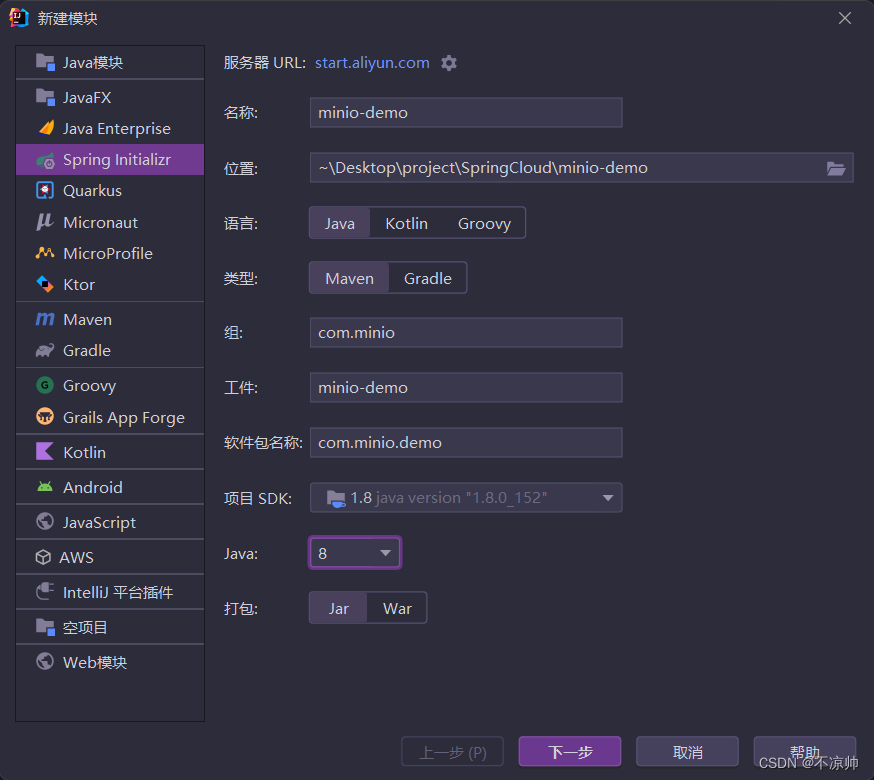The width and height of the screenshot is (874, 780).
Task: Select the Grails App Forge icon
Action: click(x=45, y=416)
